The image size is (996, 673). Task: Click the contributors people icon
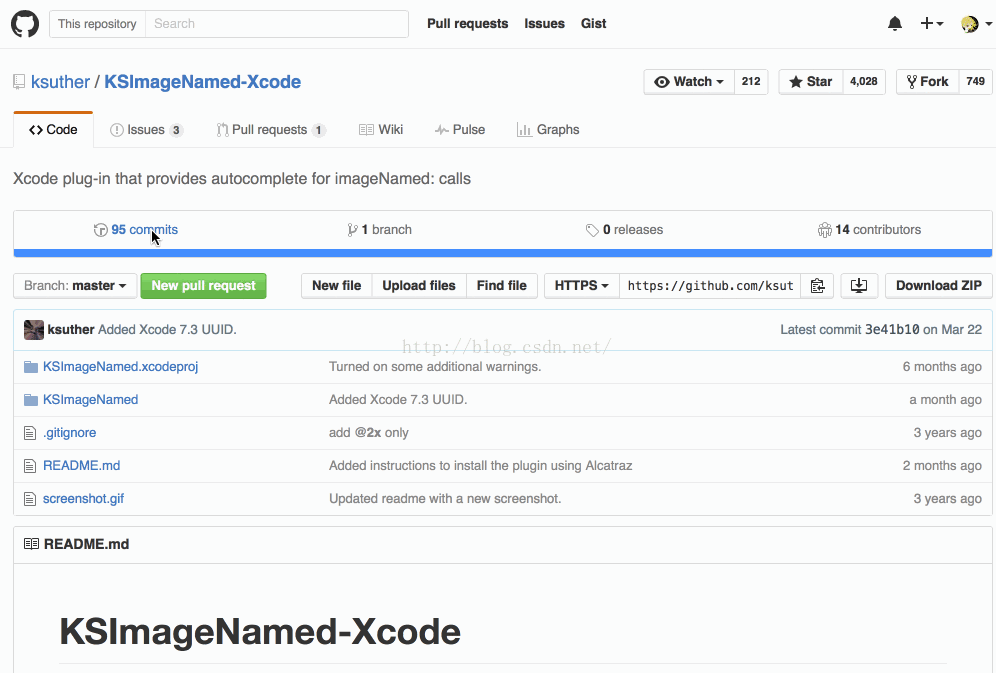824,230
